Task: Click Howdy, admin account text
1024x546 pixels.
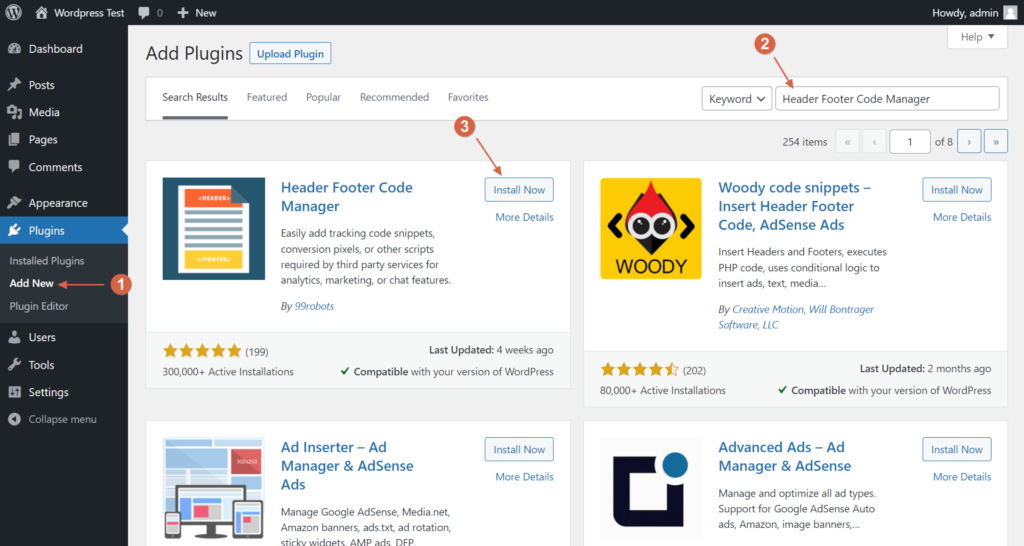Action: [965, 12]
